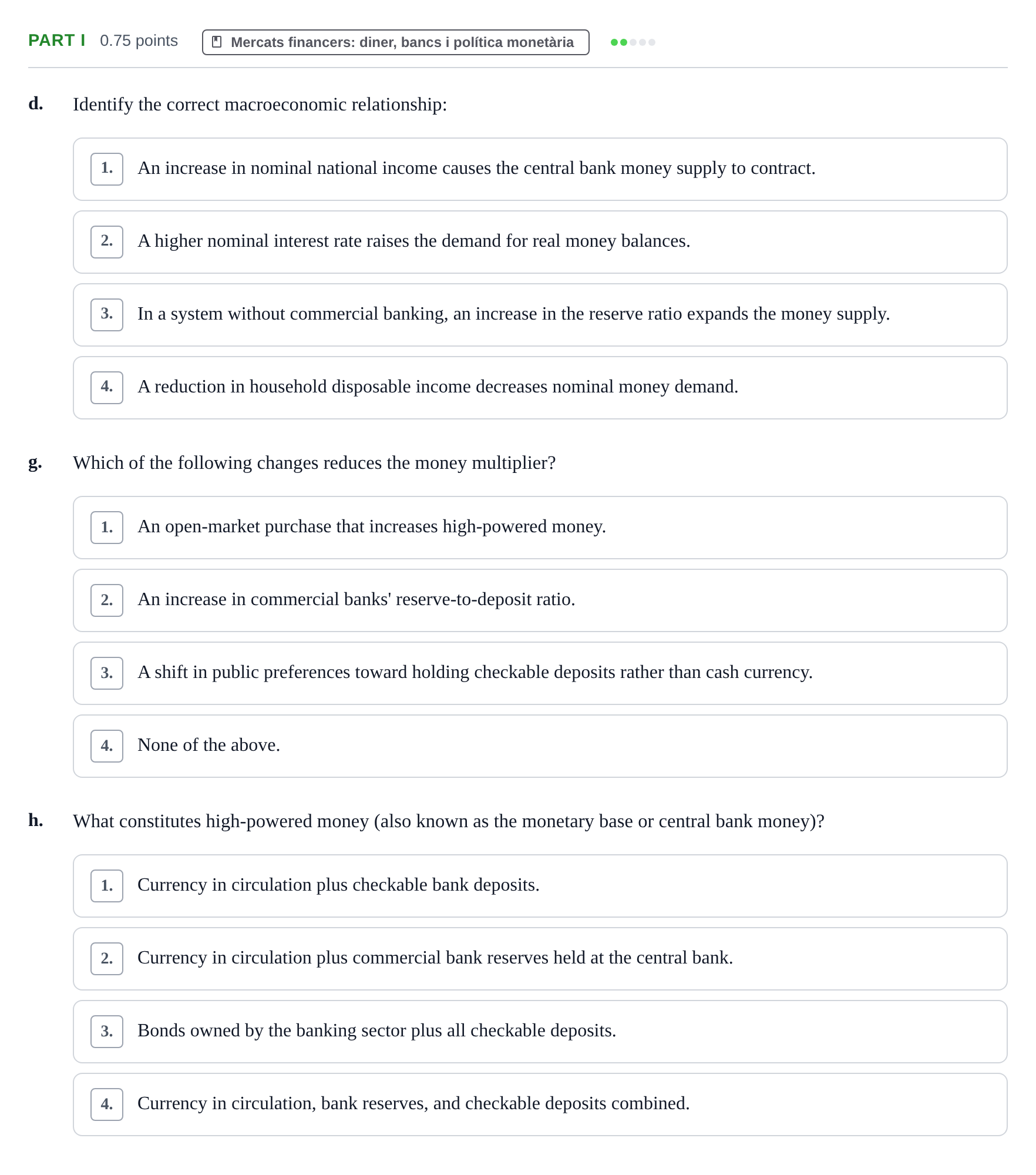Pick 'reduction in household disposable income' option
This screenshot has width=1036, height=1175.
540,388
